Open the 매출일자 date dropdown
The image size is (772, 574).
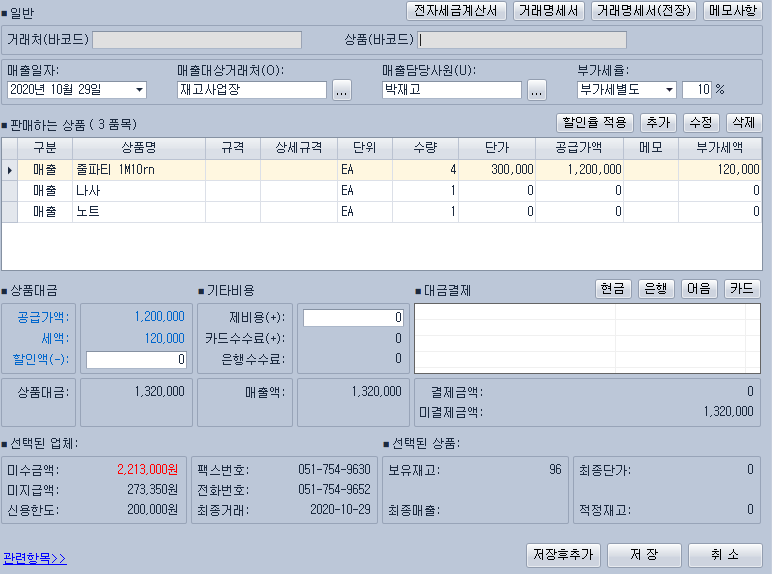click(x=138, y=90)
